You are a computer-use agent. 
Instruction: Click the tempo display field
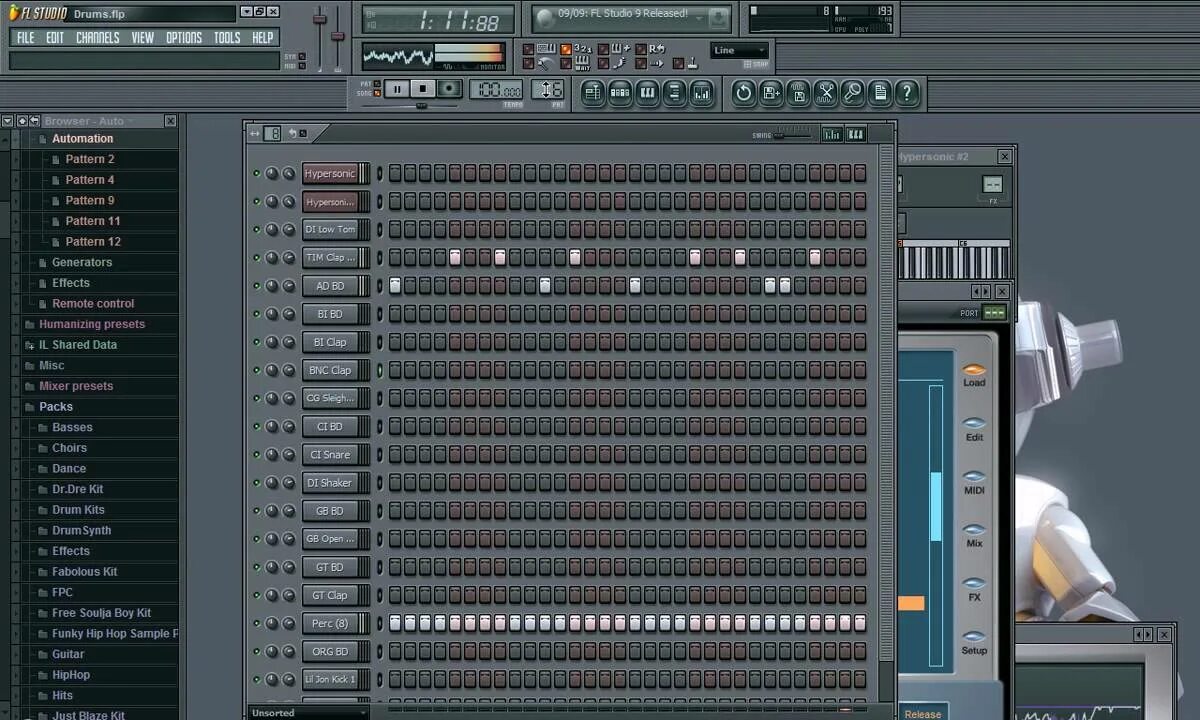click(496, 89)
